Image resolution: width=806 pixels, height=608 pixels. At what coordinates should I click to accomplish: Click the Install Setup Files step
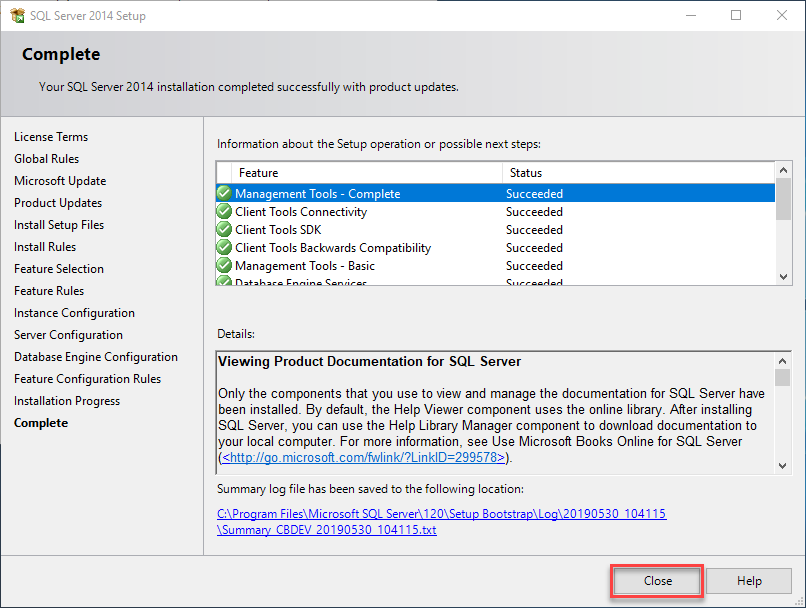(59, 225)
